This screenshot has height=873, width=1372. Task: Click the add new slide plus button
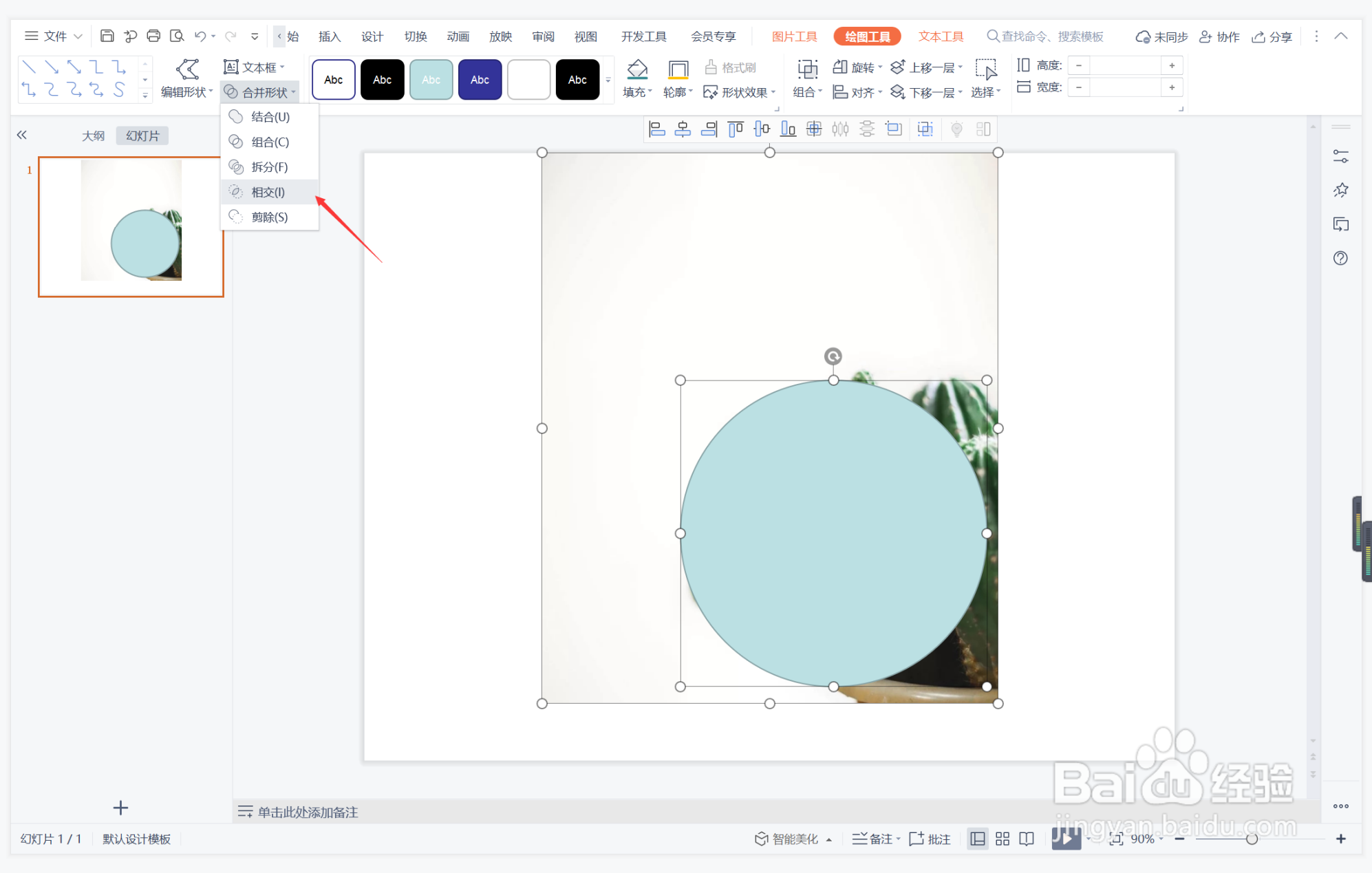pyautogui.click(x=120, y=808)
